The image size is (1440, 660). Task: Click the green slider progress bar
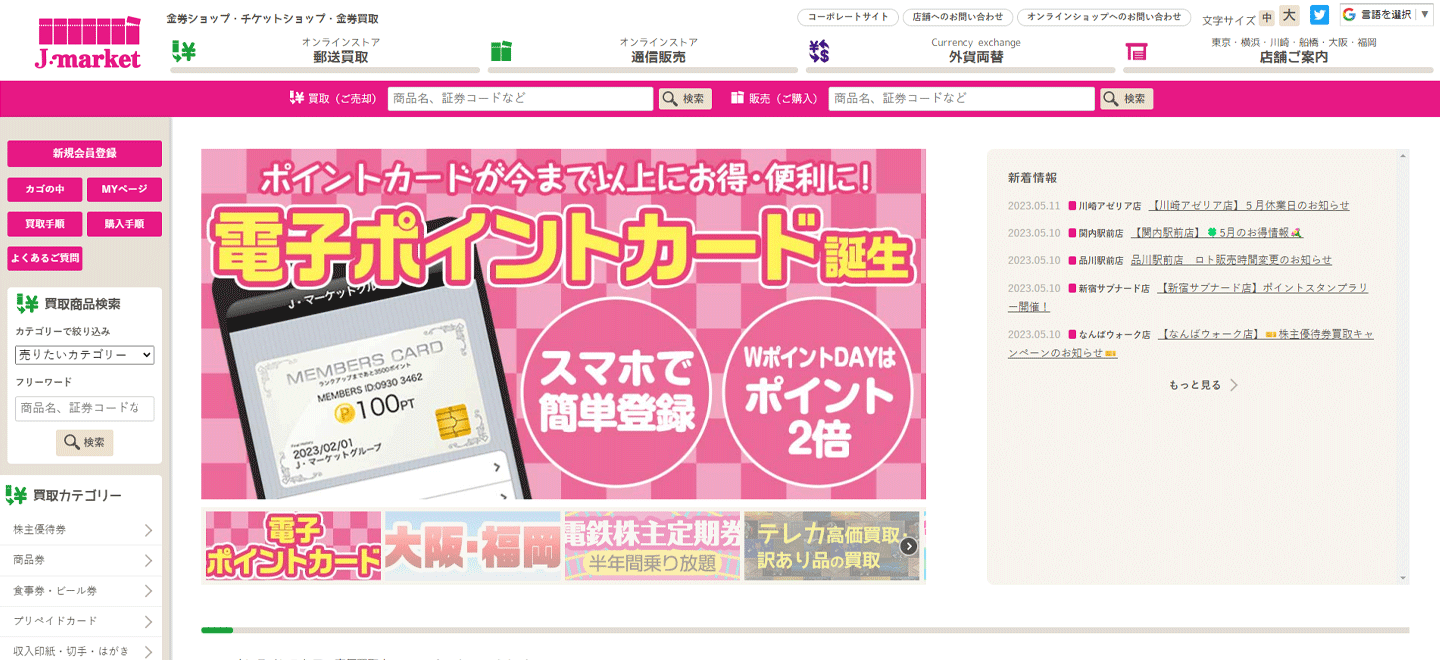click(x=217, y=630)
